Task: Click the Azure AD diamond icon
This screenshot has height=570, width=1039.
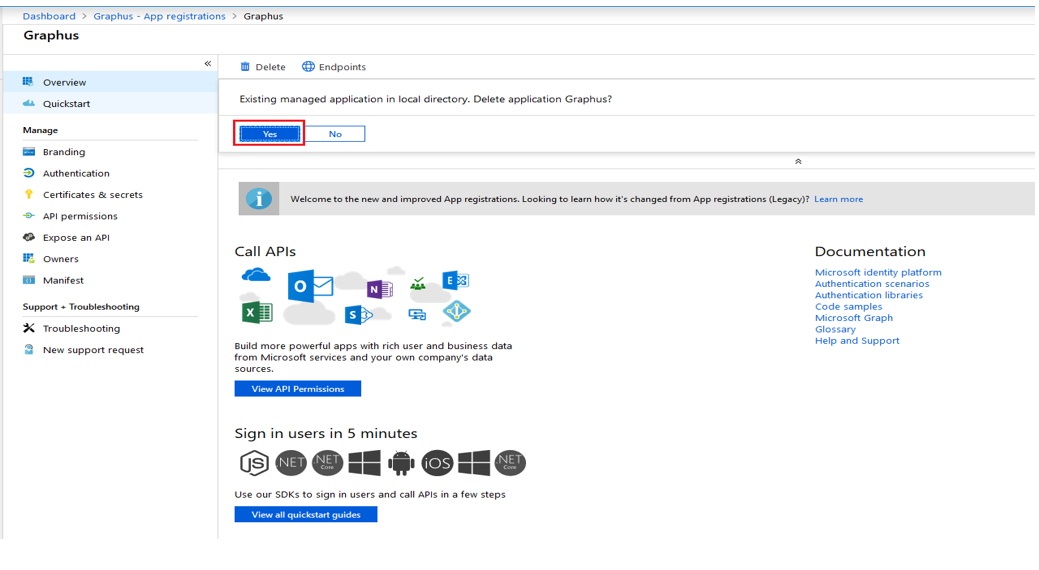Action: click(x=457, y=312)
